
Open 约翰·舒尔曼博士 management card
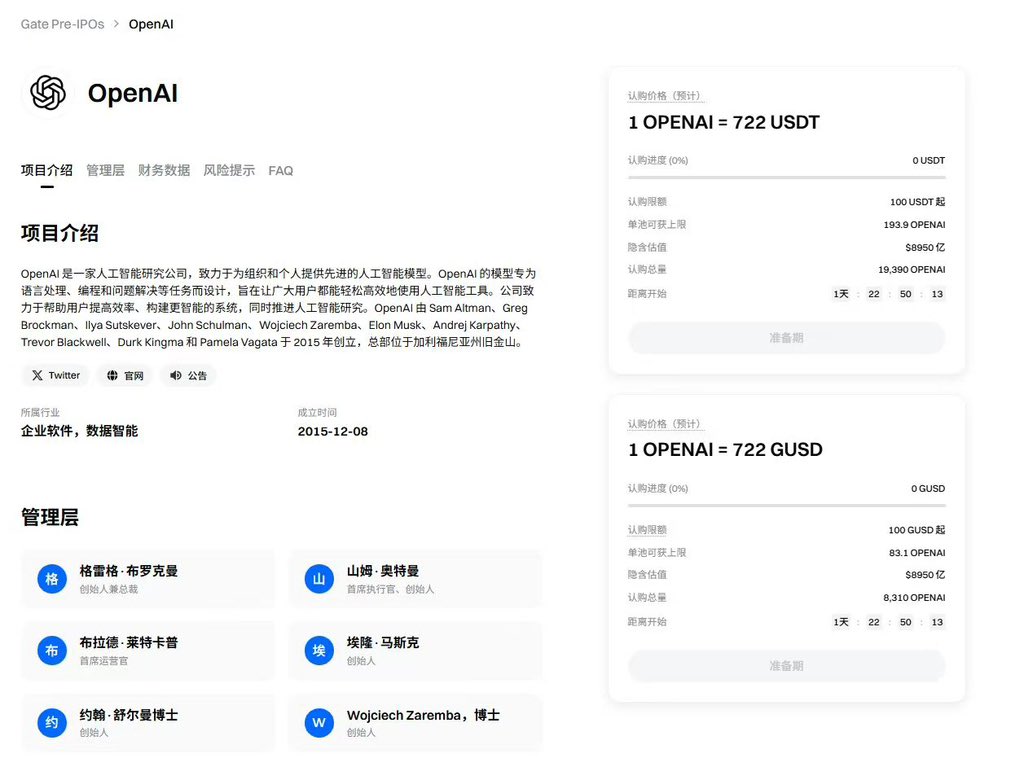click(x=148, y=723)
